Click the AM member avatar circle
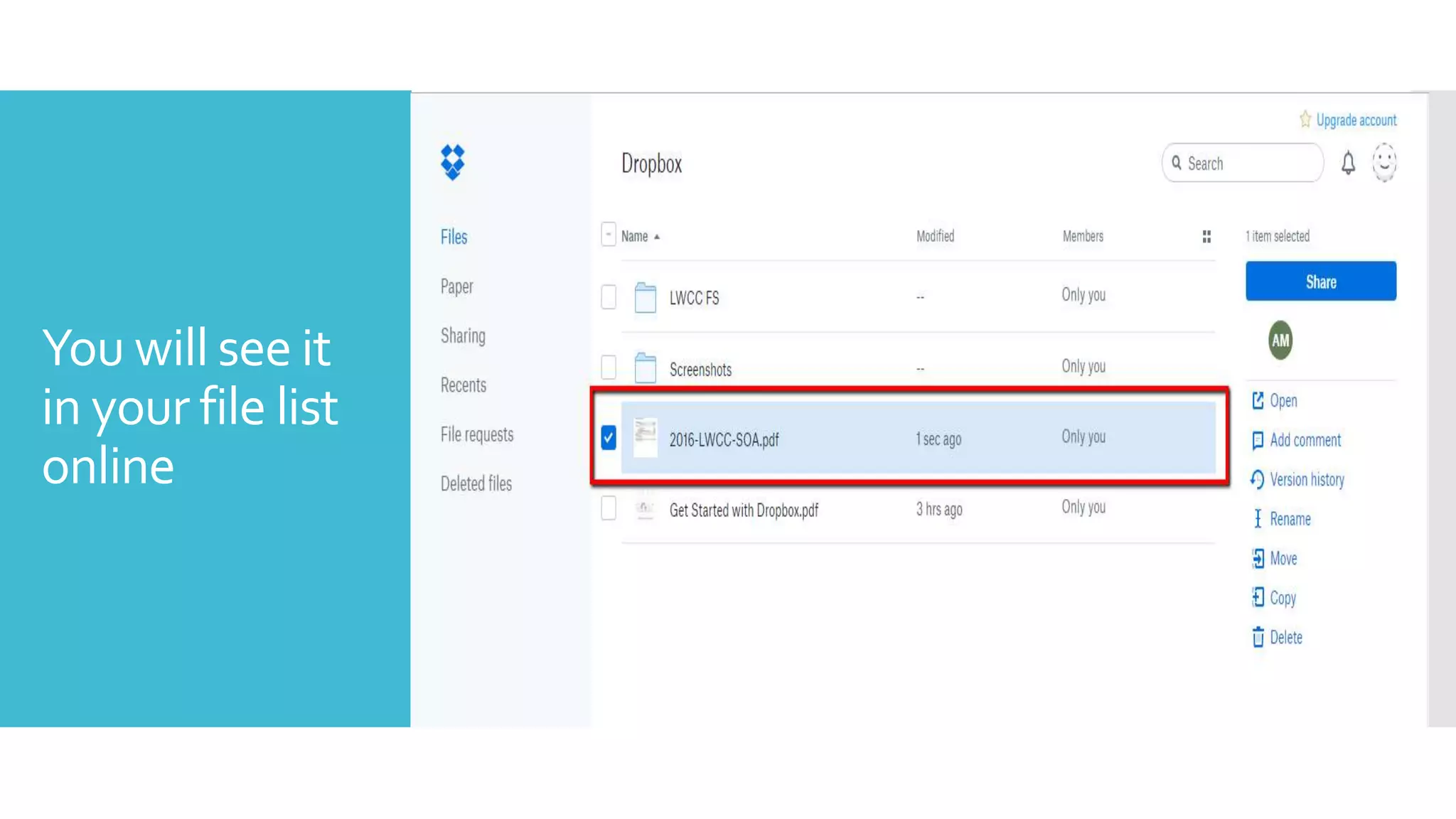Viewport: 1456px width, 819px height. coord(1280,341)
